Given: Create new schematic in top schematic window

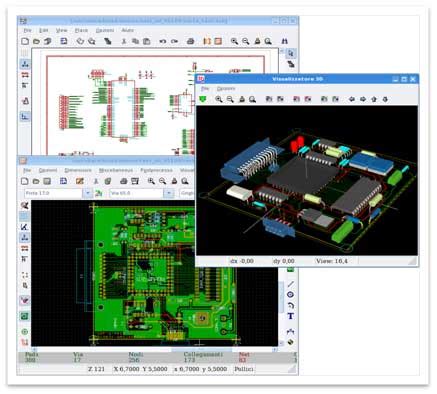Looking at the screenshot, I should coord(25,41).
